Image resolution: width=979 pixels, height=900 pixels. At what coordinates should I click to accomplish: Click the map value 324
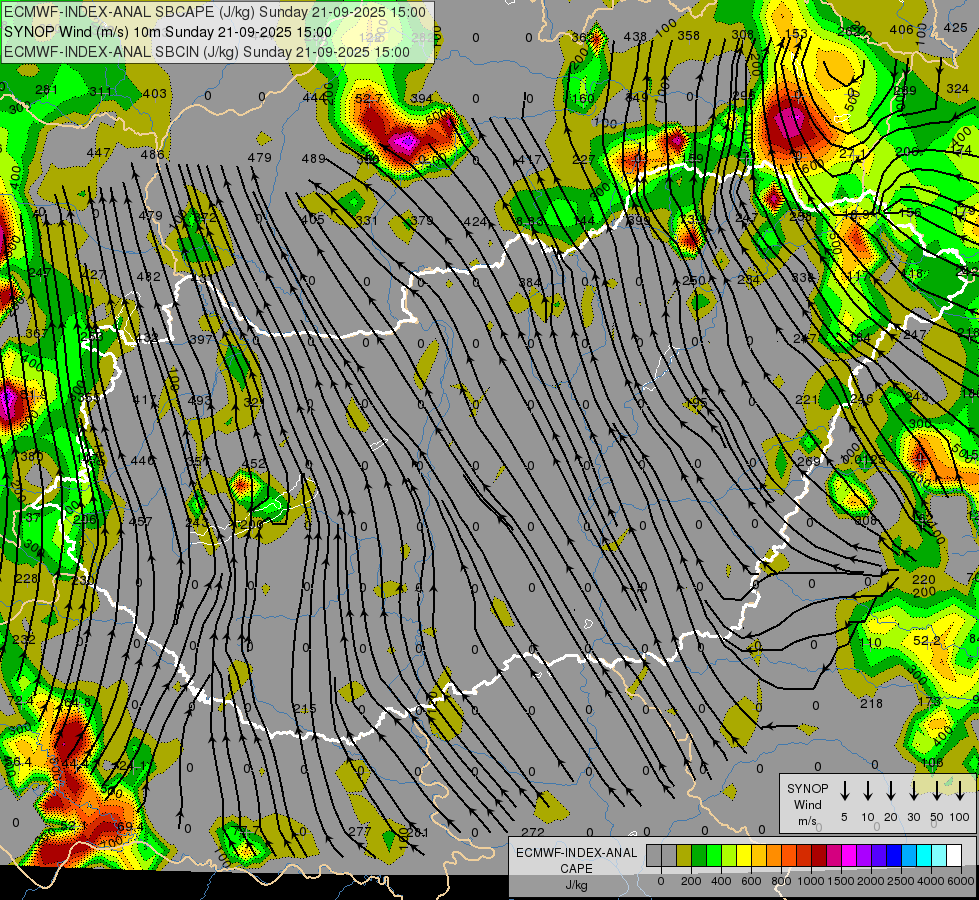pyautogui.click(x=957, y=89)
